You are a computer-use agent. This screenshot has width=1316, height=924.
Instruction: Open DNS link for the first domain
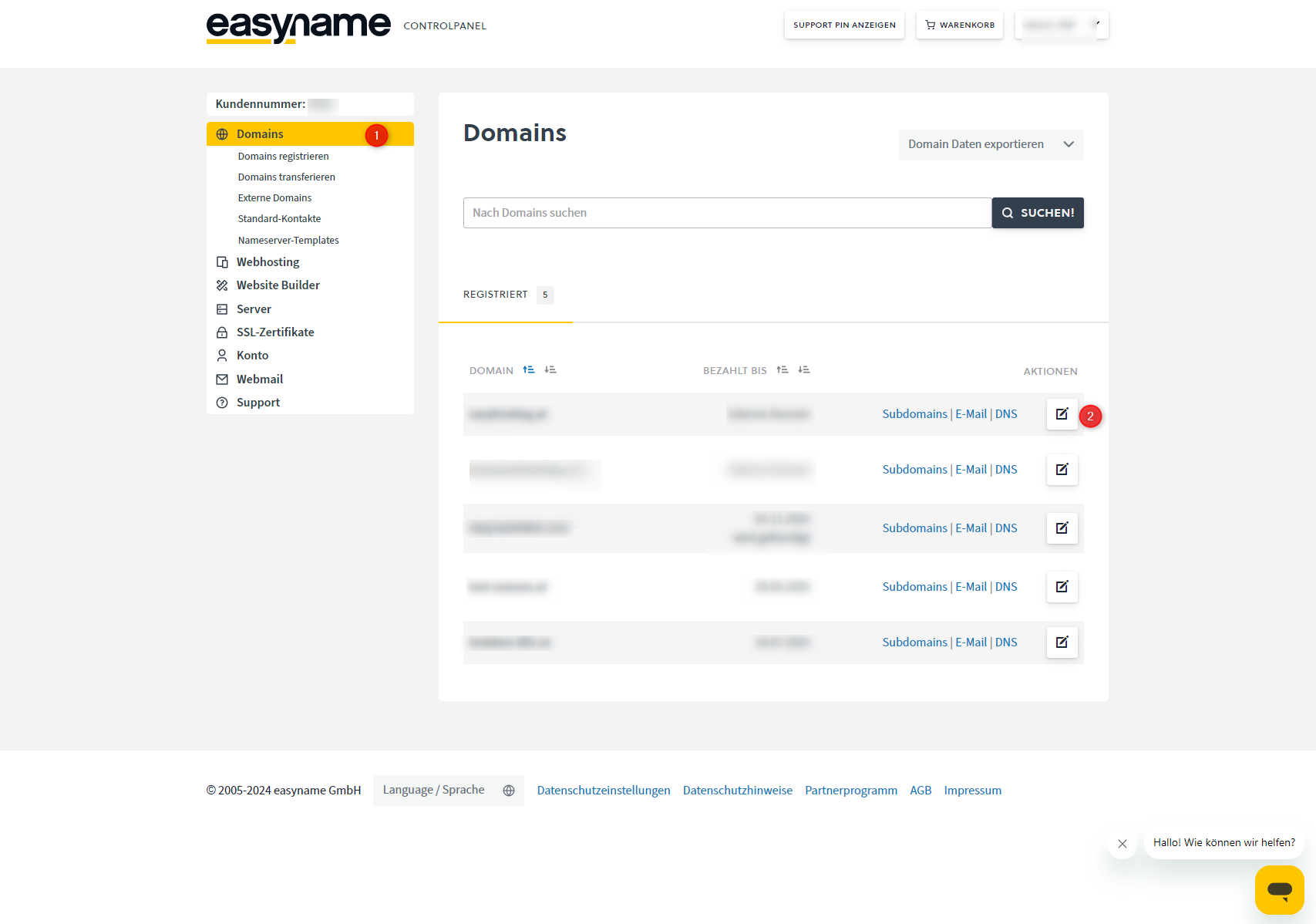click(1006, 414)
